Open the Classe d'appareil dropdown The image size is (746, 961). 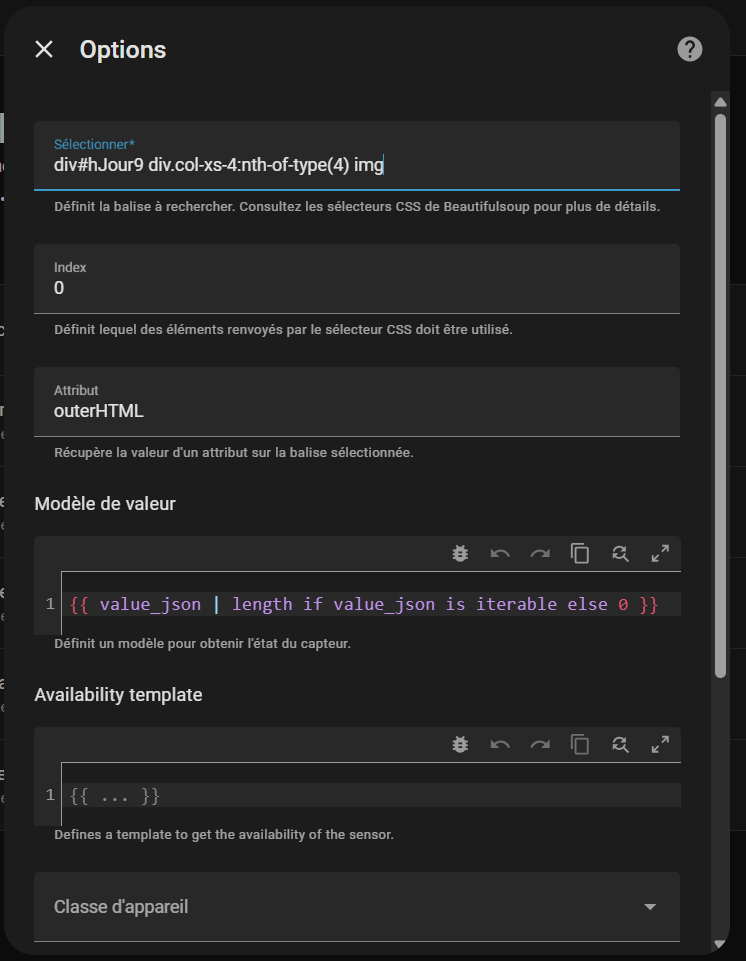coord(357,907)
